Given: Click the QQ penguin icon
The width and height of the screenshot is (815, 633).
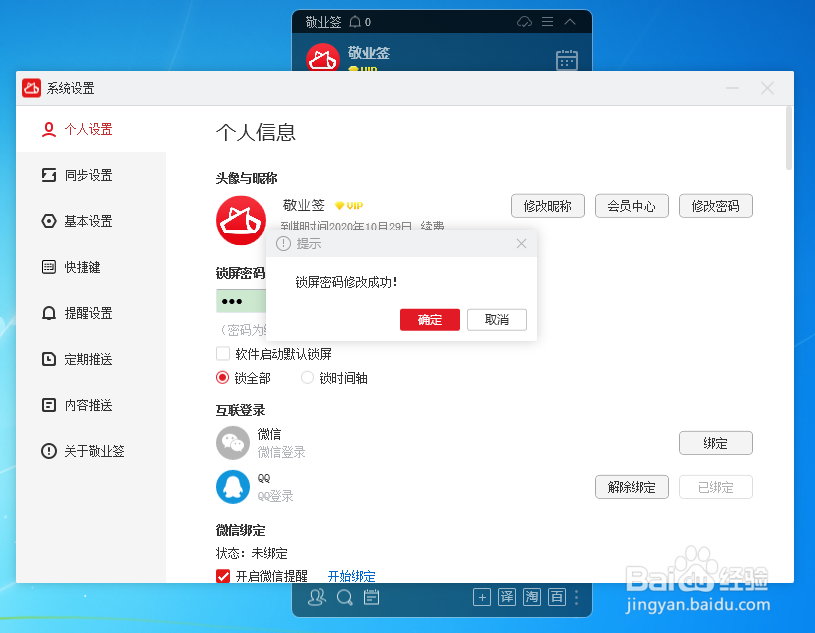Looking at the screenshot, I should pos(233,487).
